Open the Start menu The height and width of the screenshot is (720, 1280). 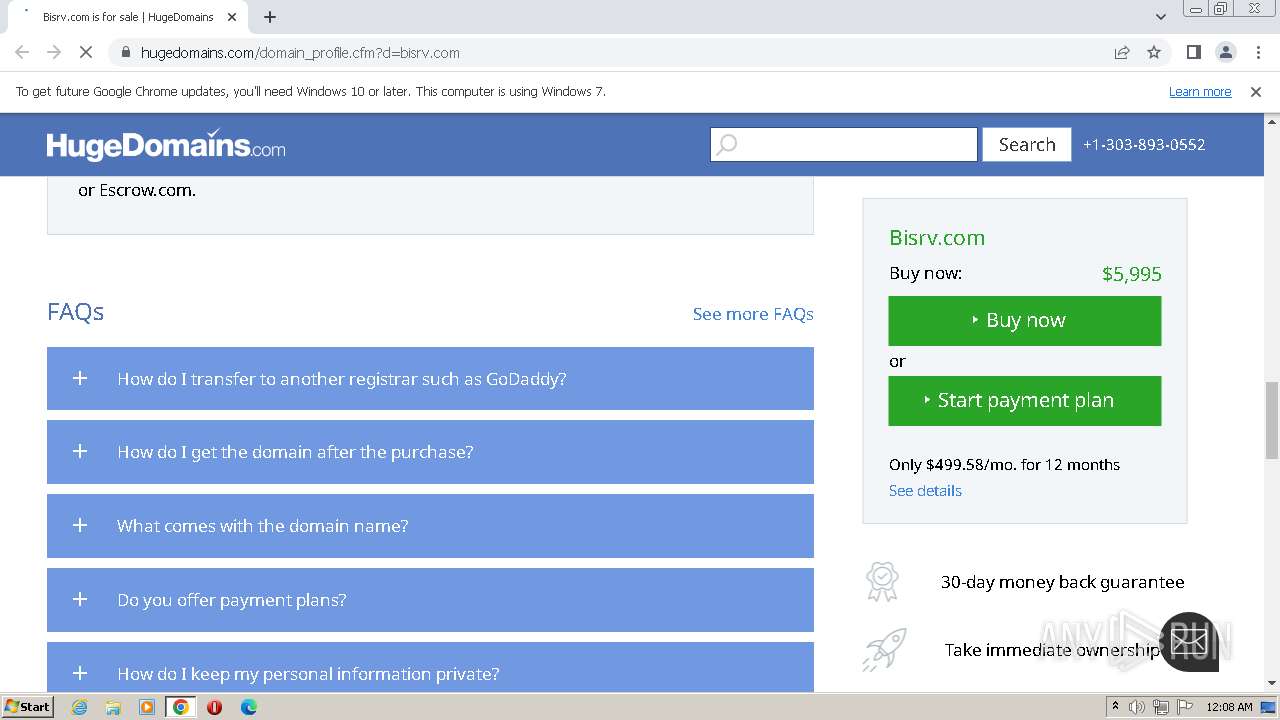27,707
